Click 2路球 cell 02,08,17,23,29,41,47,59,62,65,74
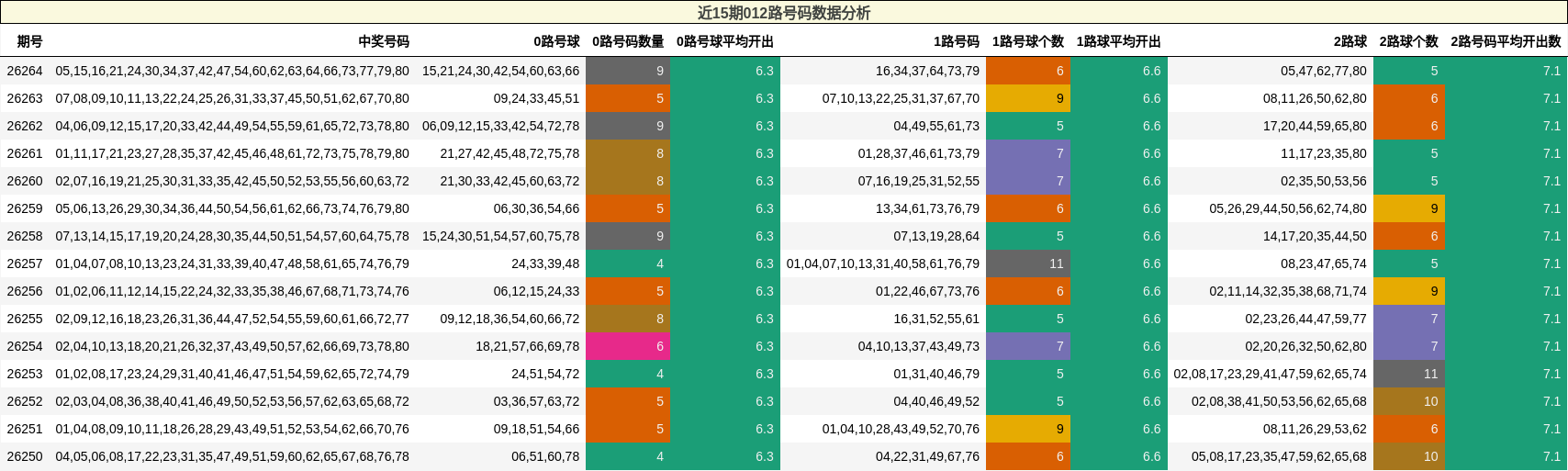 1271,374
